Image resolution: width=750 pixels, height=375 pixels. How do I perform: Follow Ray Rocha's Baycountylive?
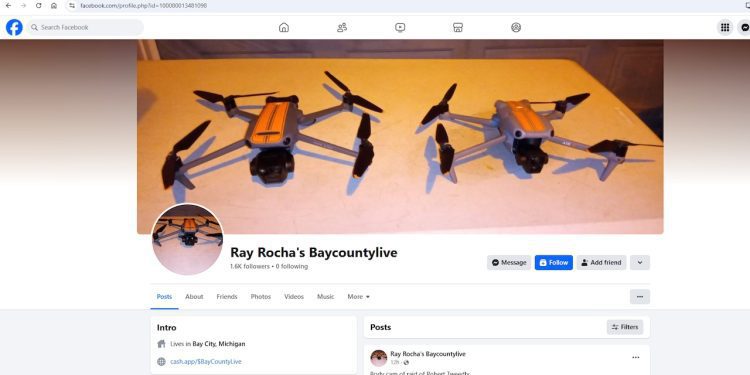(553, 263)
